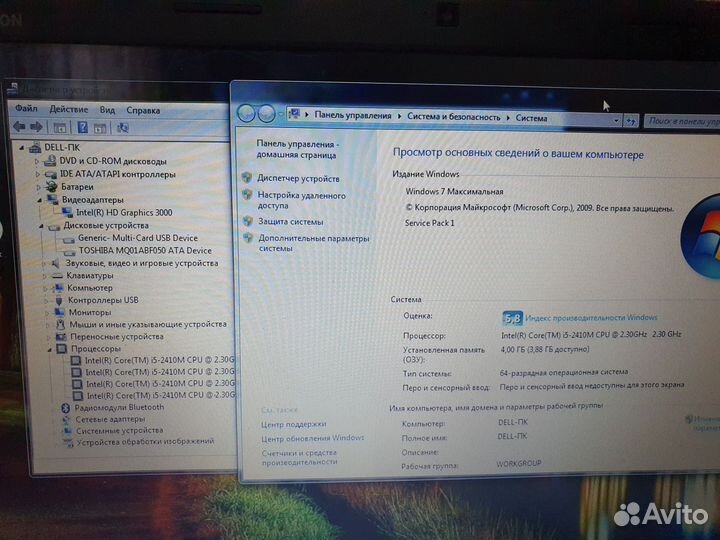Open the Справка menu in Device Manager
This screenshot has width=720, height=540.
click(x=143, y=110)
